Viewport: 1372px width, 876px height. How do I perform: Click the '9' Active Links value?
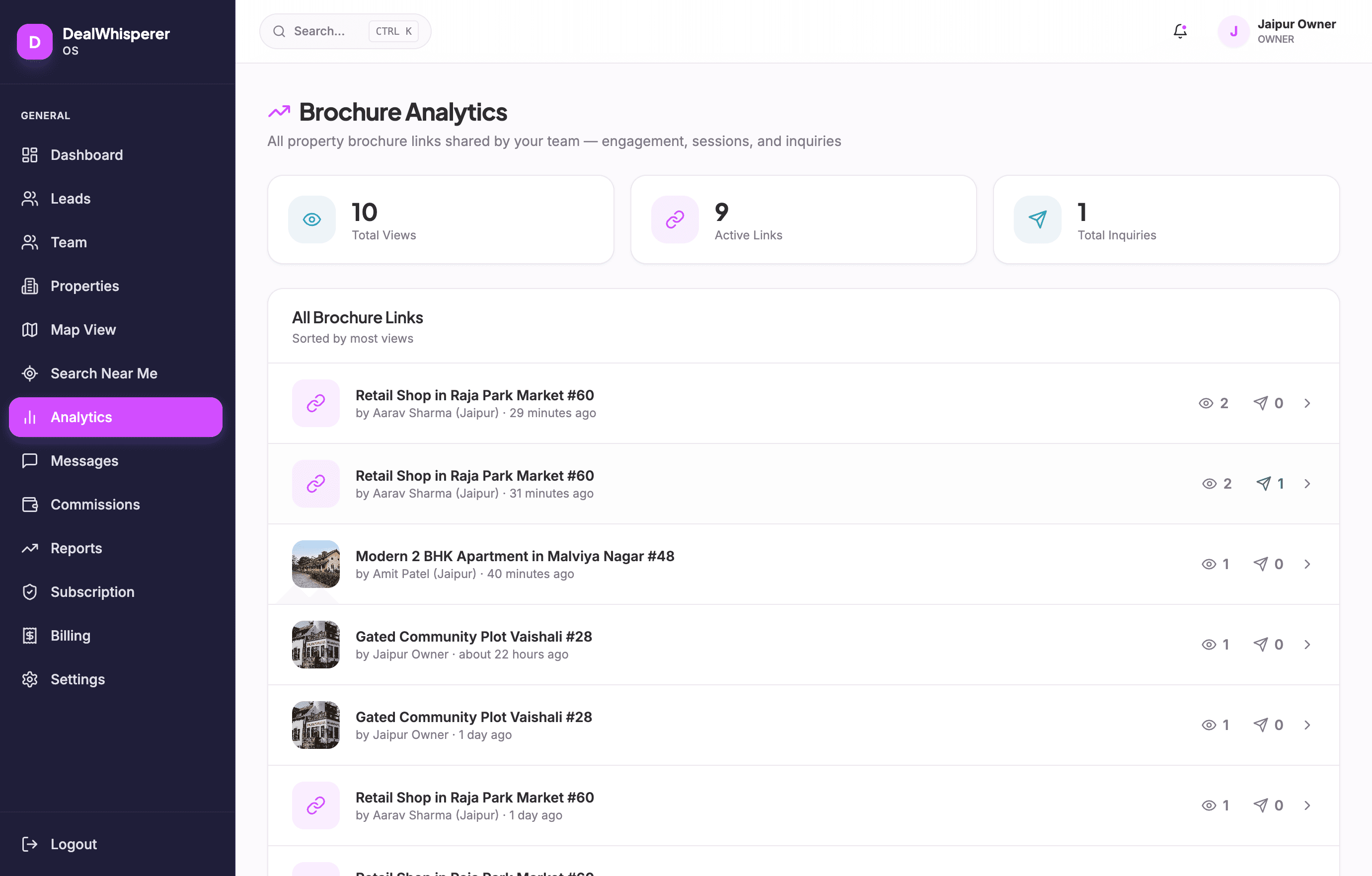point(721,213)
